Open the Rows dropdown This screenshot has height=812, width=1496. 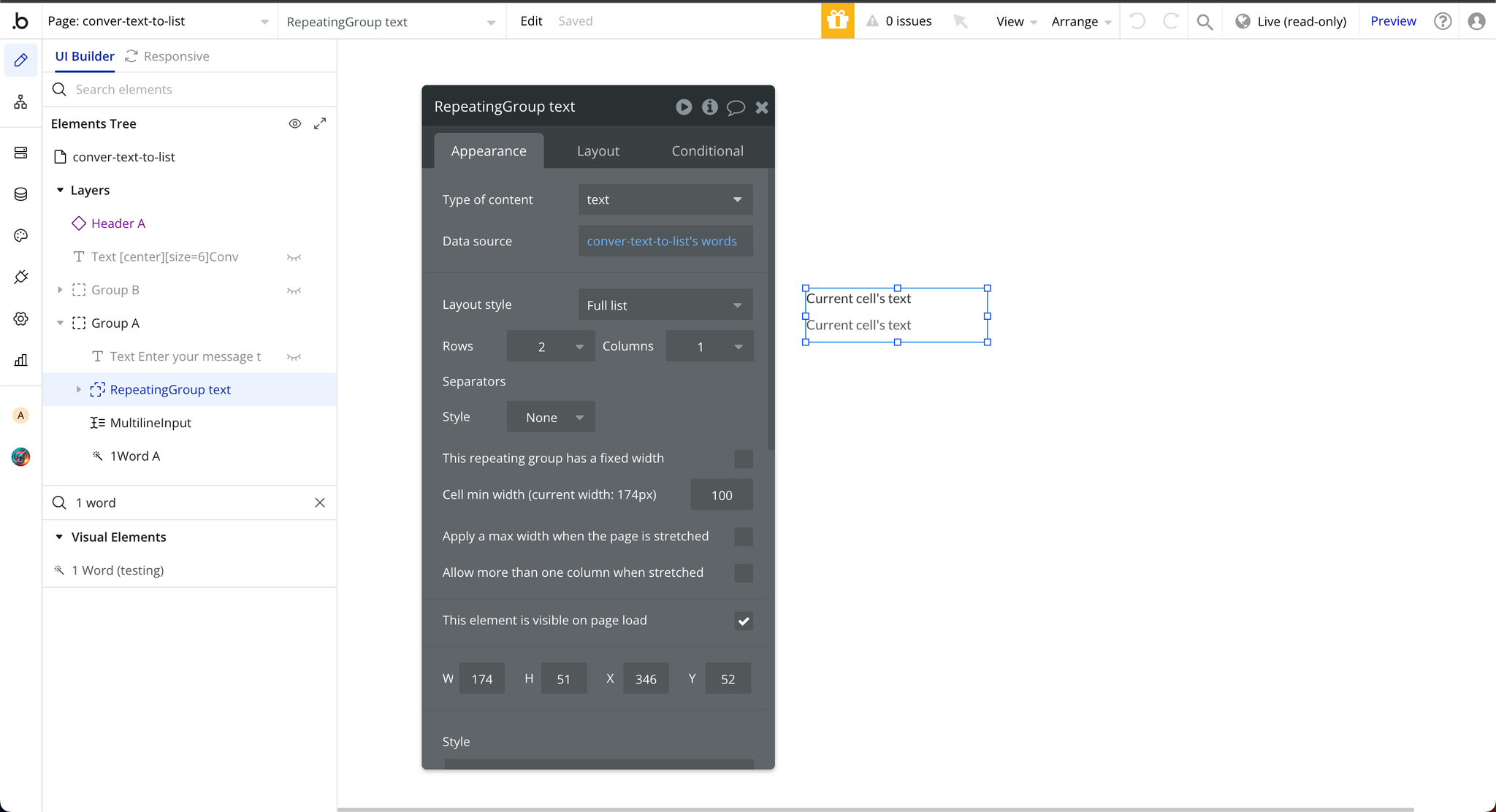[x=551, y=346]
